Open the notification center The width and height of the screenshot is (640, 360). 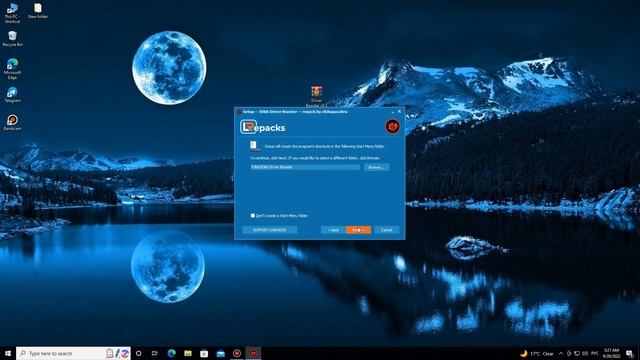pos(630,353)
